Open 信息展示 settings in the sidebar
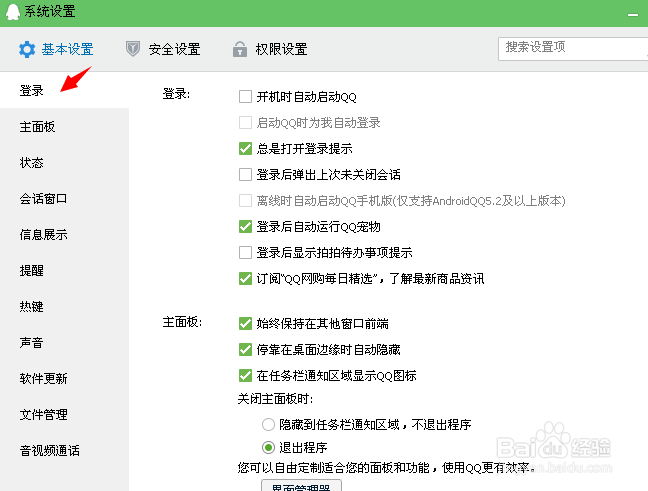This screenshot has height=491, width=648. 64,234
